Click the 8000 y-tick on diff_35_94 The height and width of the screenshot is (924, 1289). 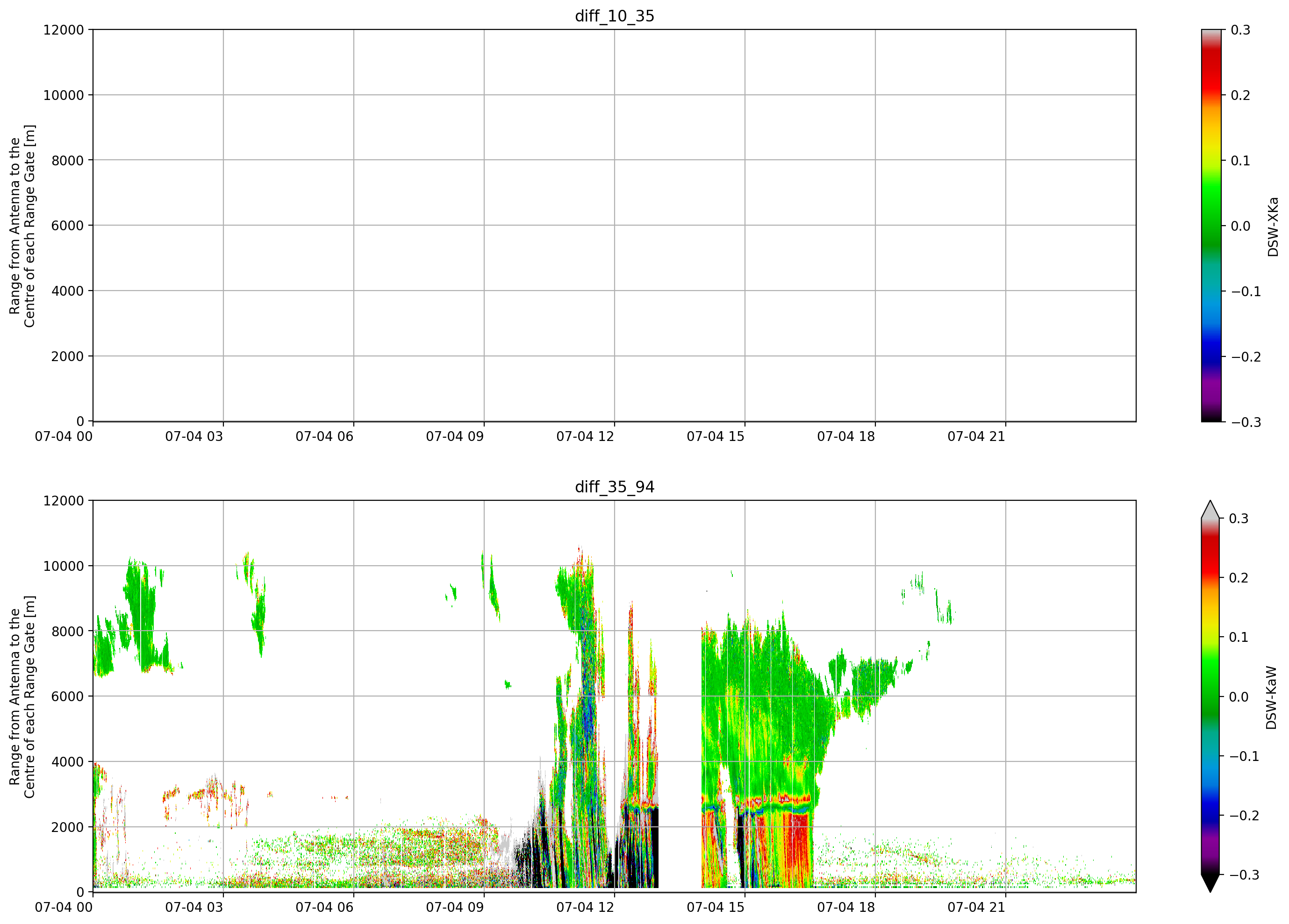coord(68,631)
